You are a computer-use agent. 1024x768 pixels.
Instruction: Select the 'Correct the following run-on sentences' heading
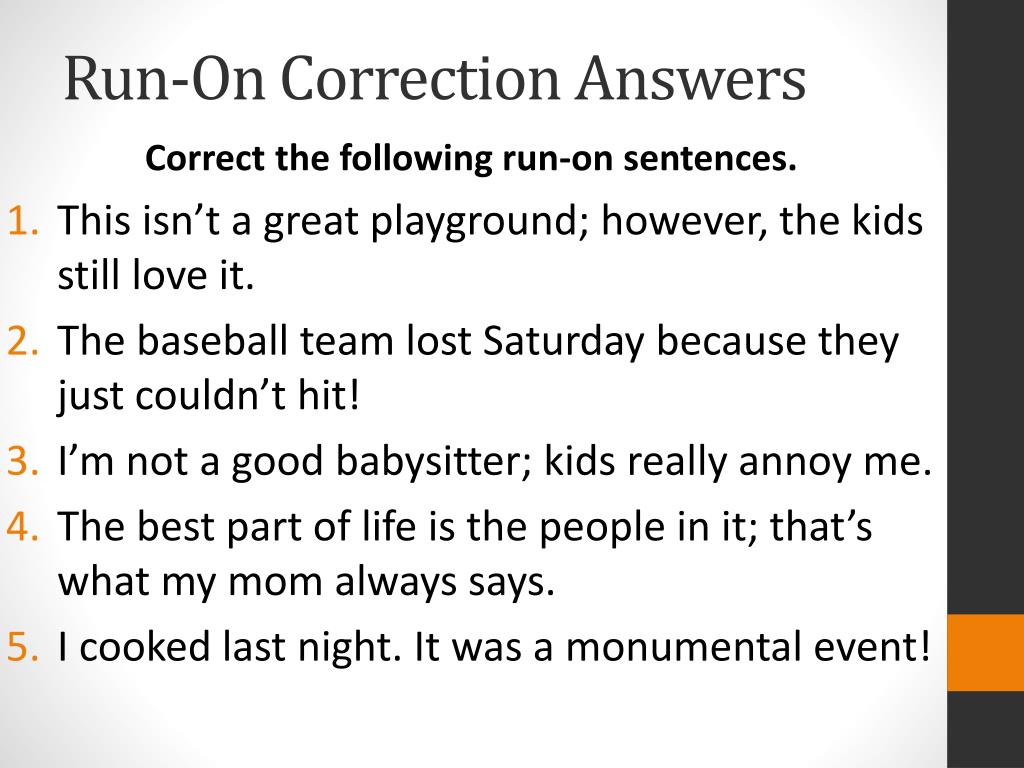pos(471,159)
